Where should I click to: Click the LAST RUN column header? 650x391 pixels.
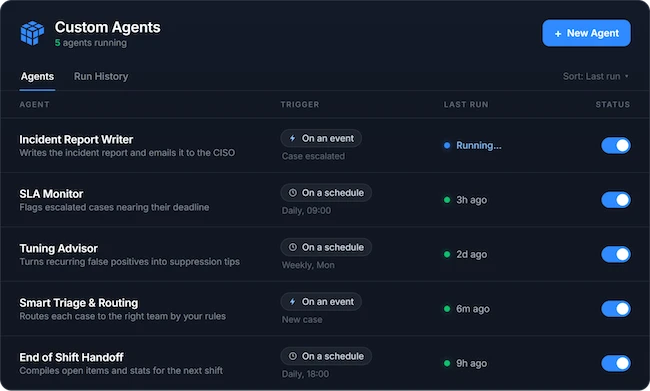pyautogui.click(x=466, y=104)
